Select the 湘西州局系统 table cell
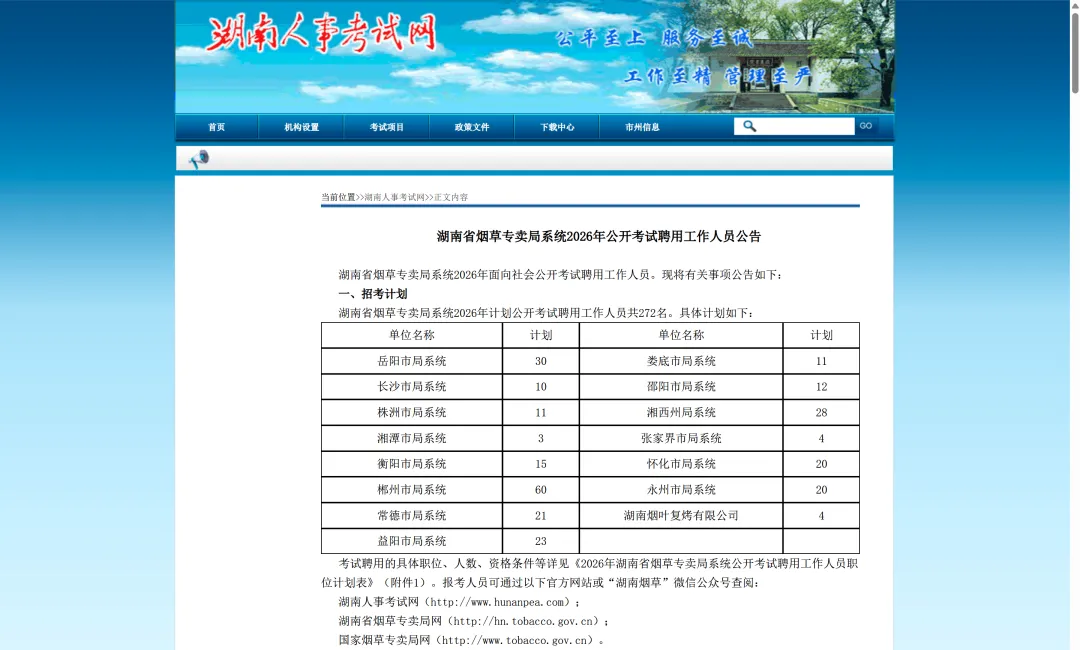 pyautogui.click(x=681, y=412)
